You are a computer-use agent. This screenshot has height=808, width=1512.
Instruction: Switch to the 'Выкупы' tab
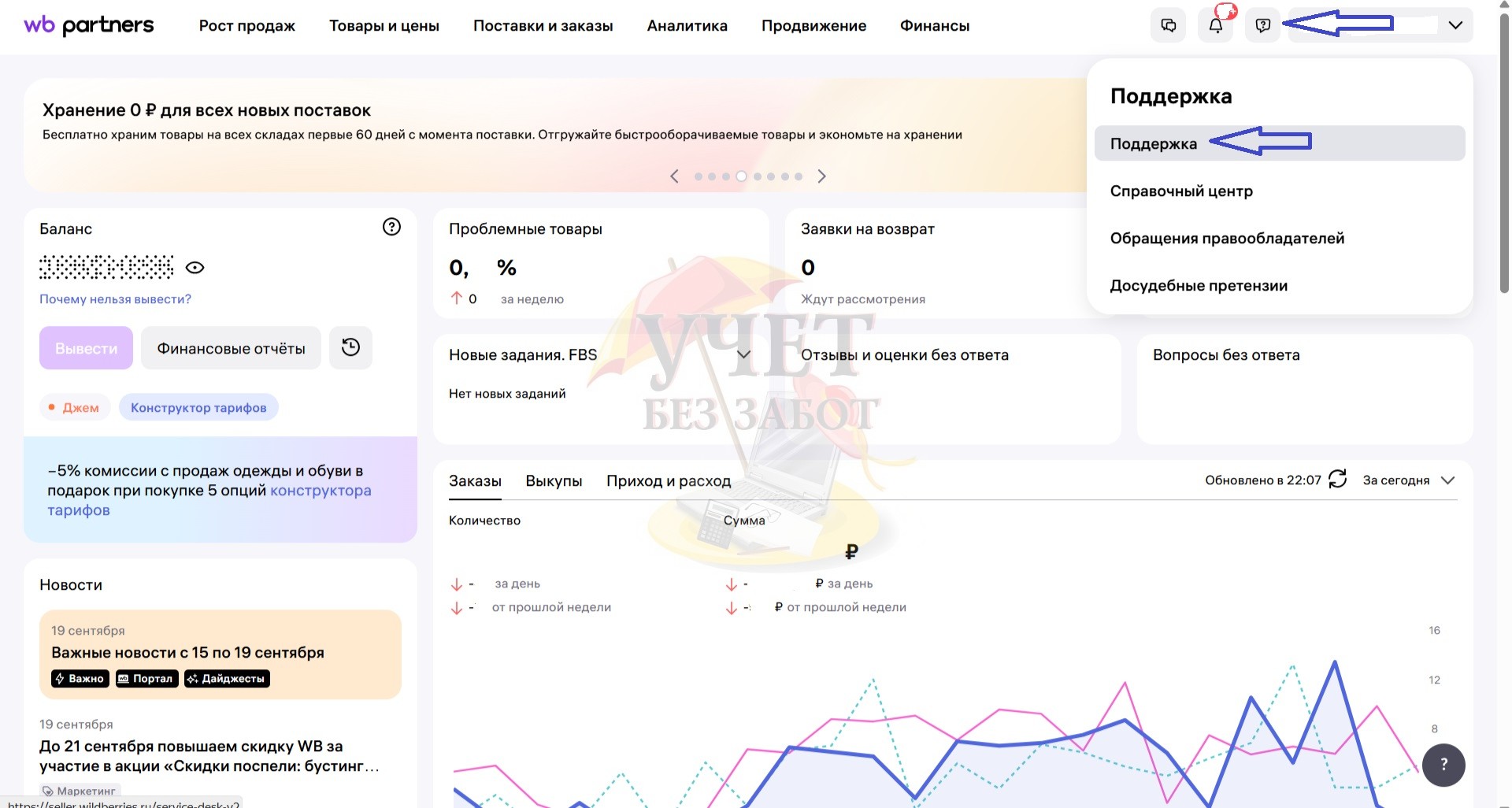(554, 481)
